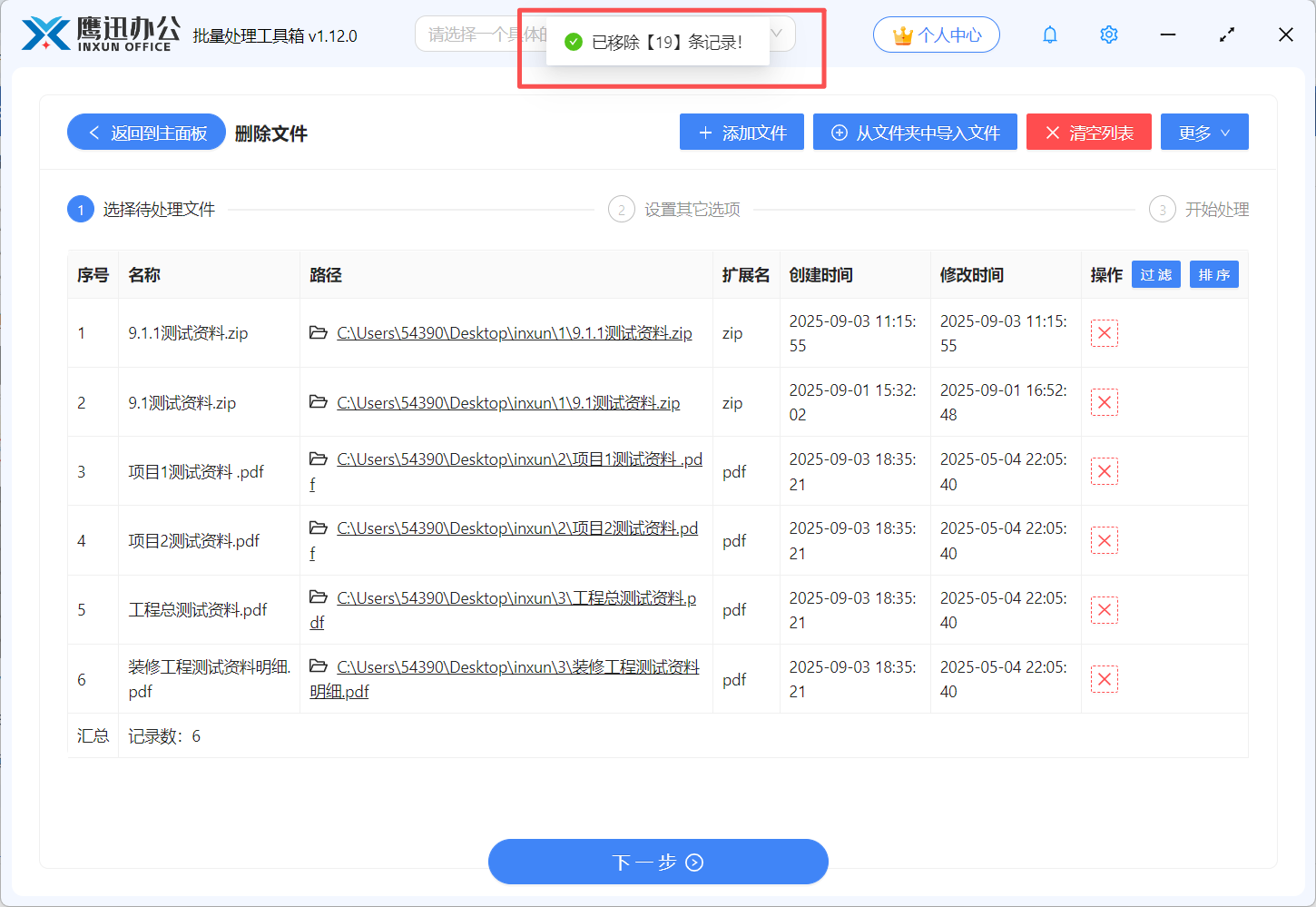
Task: Select file name 工程总测试资料.pdf
Action: (198, 610)
